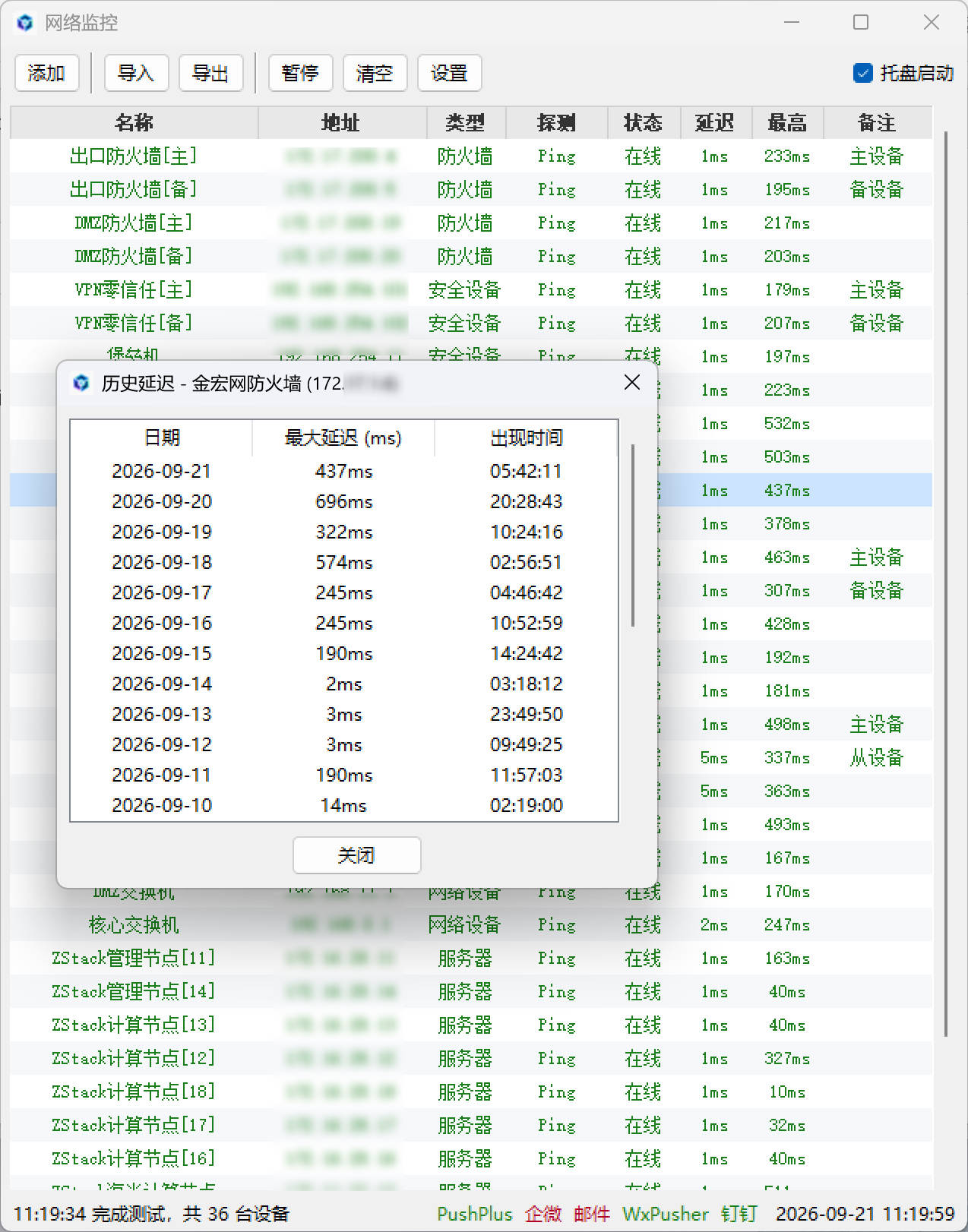The width and height of the screenshot is (968, 1232).
Task: Click the VPN零信任[主] device name
Action: click(x=134, y=289)
